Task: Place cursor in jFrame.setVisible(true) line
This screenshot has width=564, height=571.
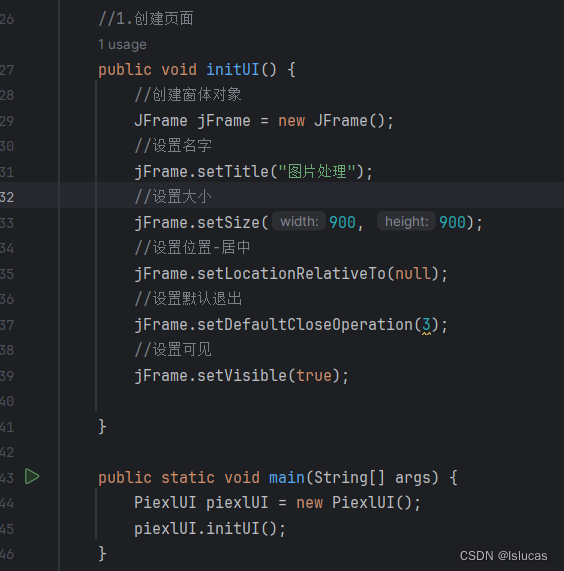Action: click(x=242, y=376)
